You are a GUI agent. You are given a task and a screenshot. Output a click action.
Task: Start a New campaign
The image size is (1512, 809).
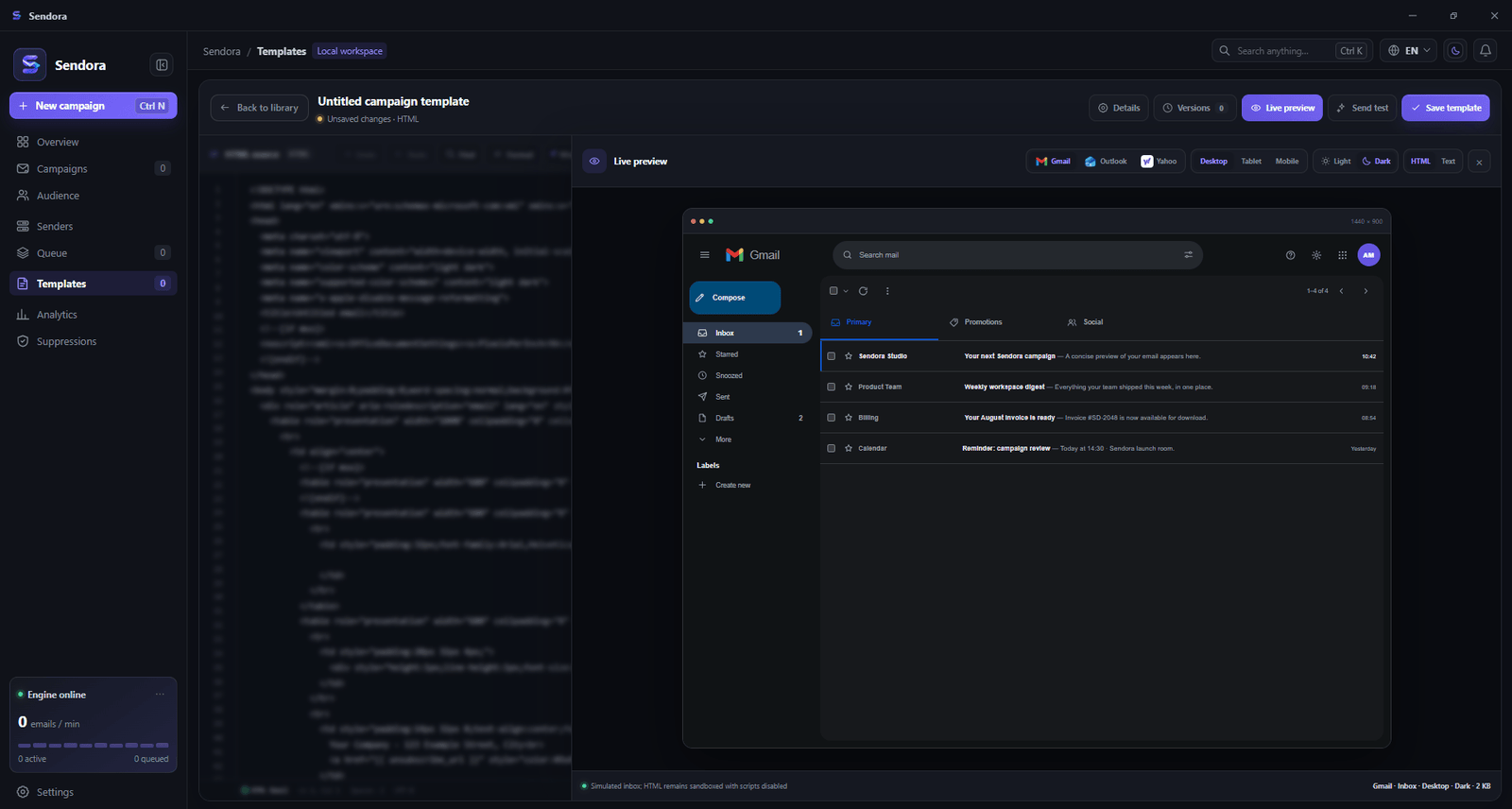[93, 106]
